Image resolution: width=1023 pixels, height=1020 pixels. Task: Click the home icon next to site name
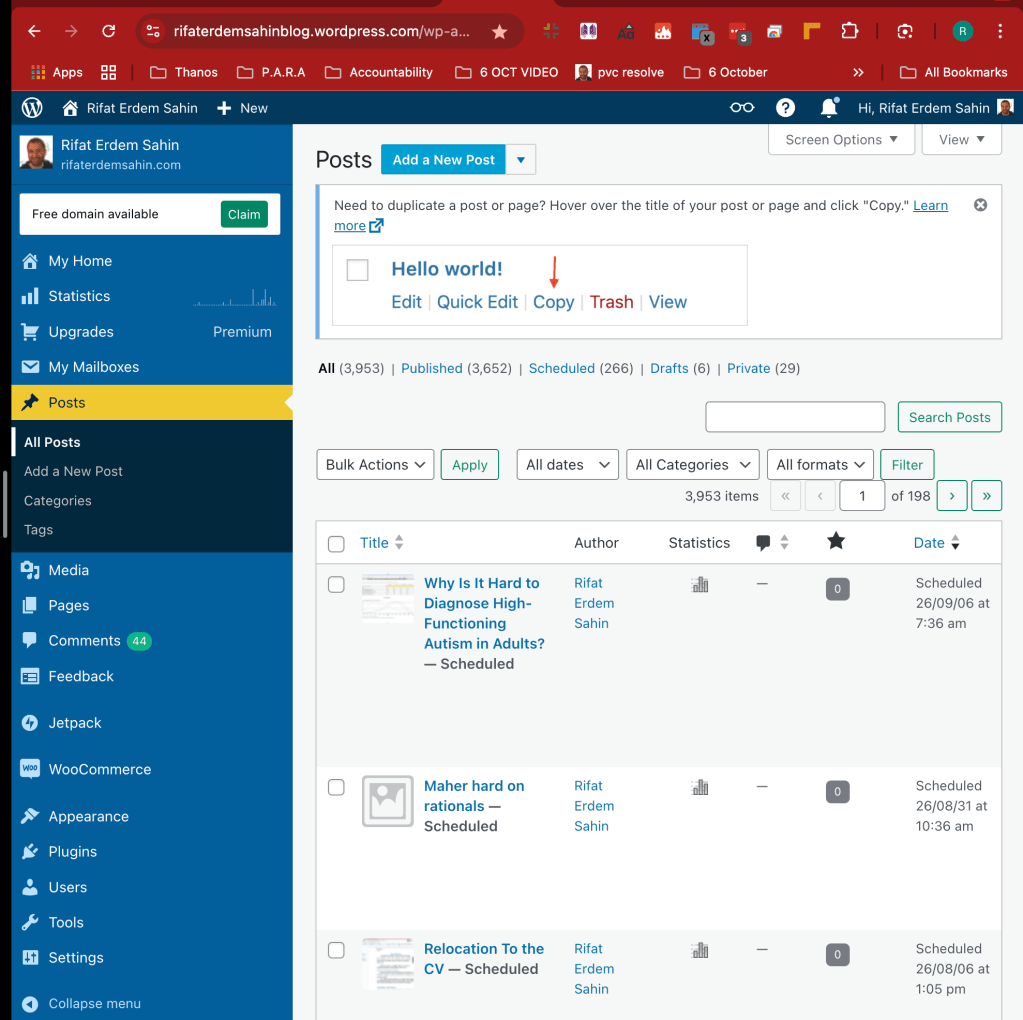[x=70, y=108]
